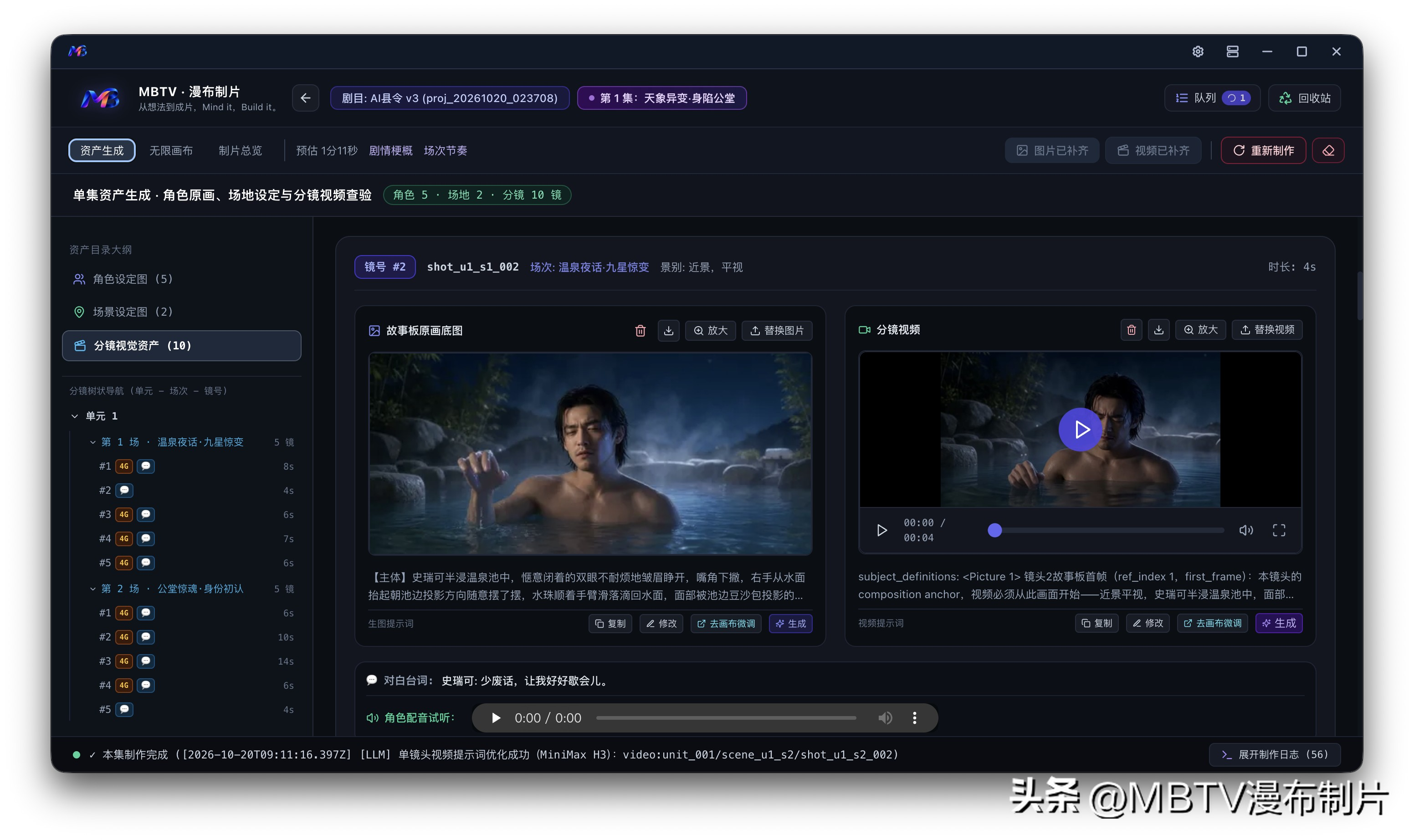Select shot #3 6s in scene 1
The height and width of the screenshot is (840, 1414).
pyautogui.click(x=195, y=515)
